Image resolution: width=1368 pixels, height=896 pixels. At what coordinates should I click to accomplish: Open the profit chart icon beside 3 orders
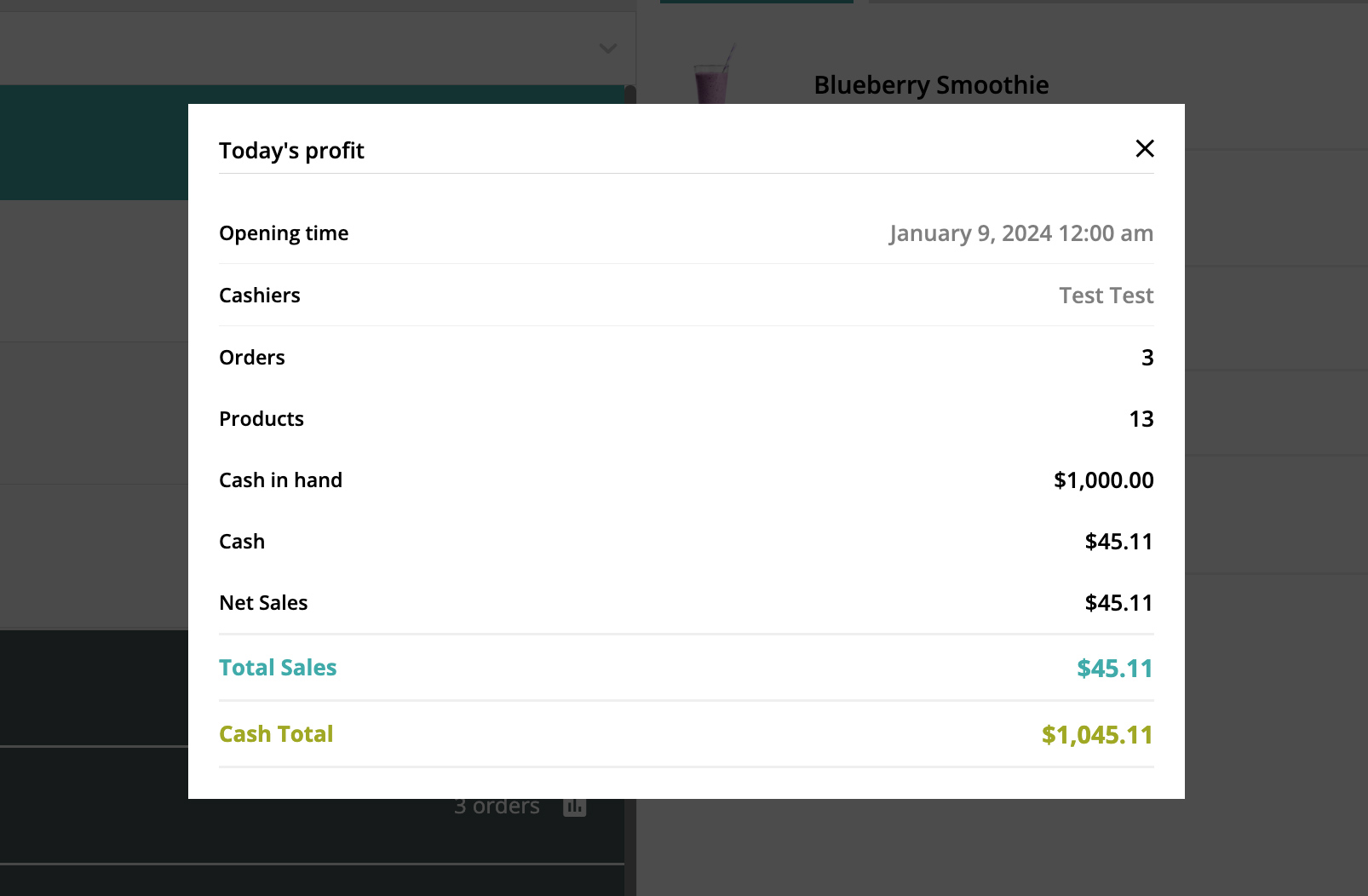[575, 806]
